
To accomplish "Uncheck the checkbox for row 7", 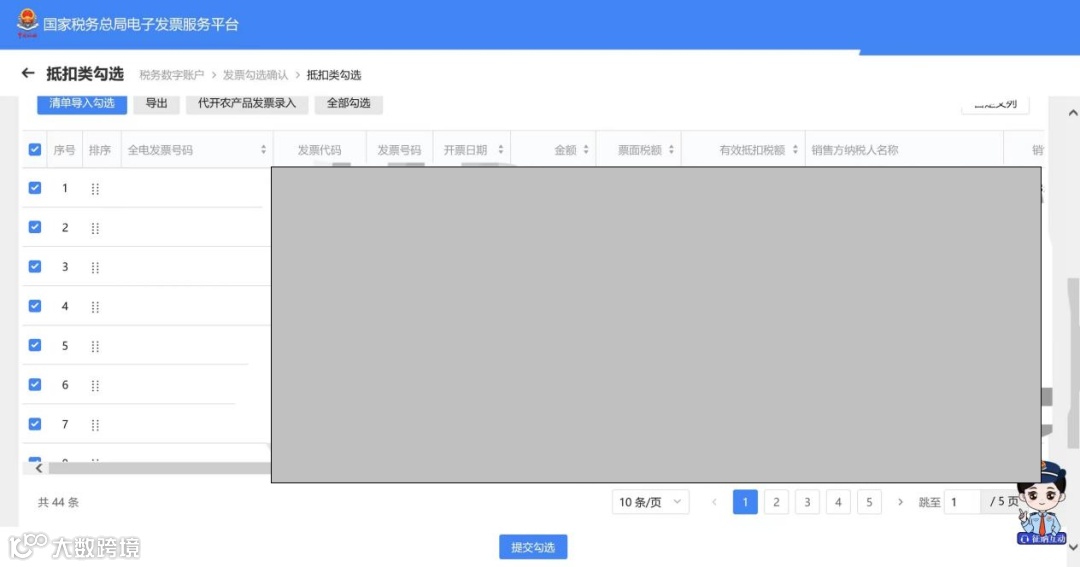I will (x=35, y=424).
